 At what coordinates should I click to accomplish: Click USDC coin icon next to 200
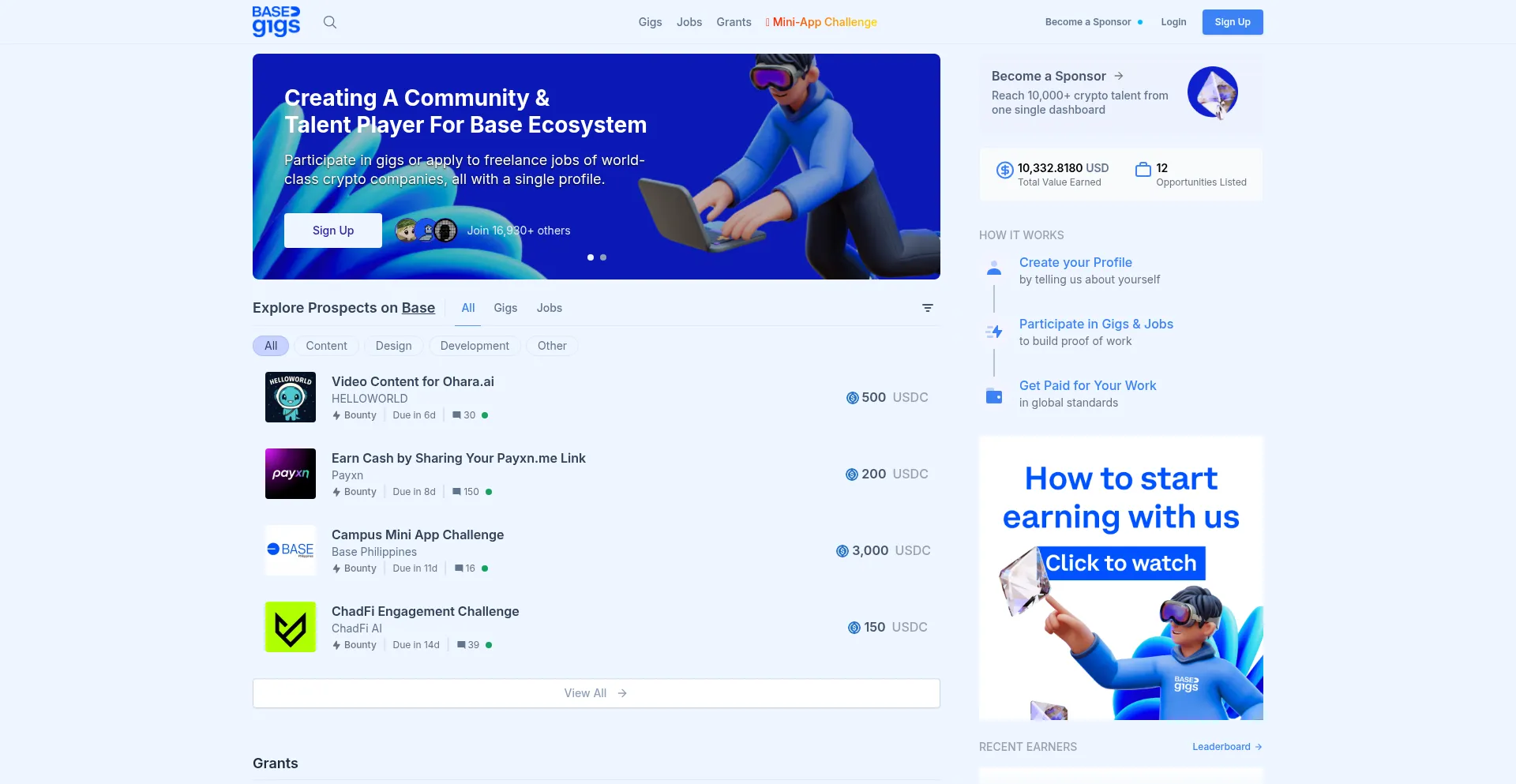click(852, 475)
